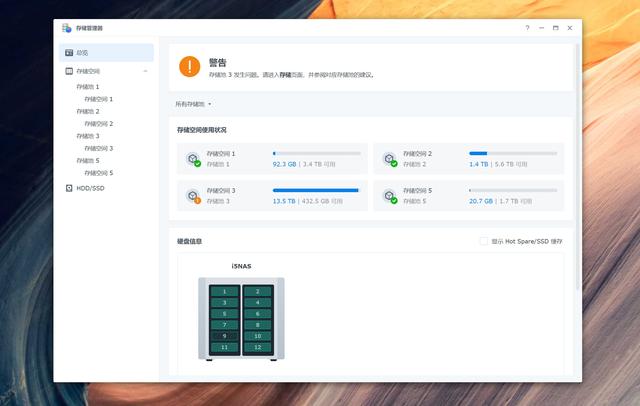The height and width of the screenshot is (406, 640).
Task: Click the 总览 overview icon in sidebar
Action: click(69, 53)
